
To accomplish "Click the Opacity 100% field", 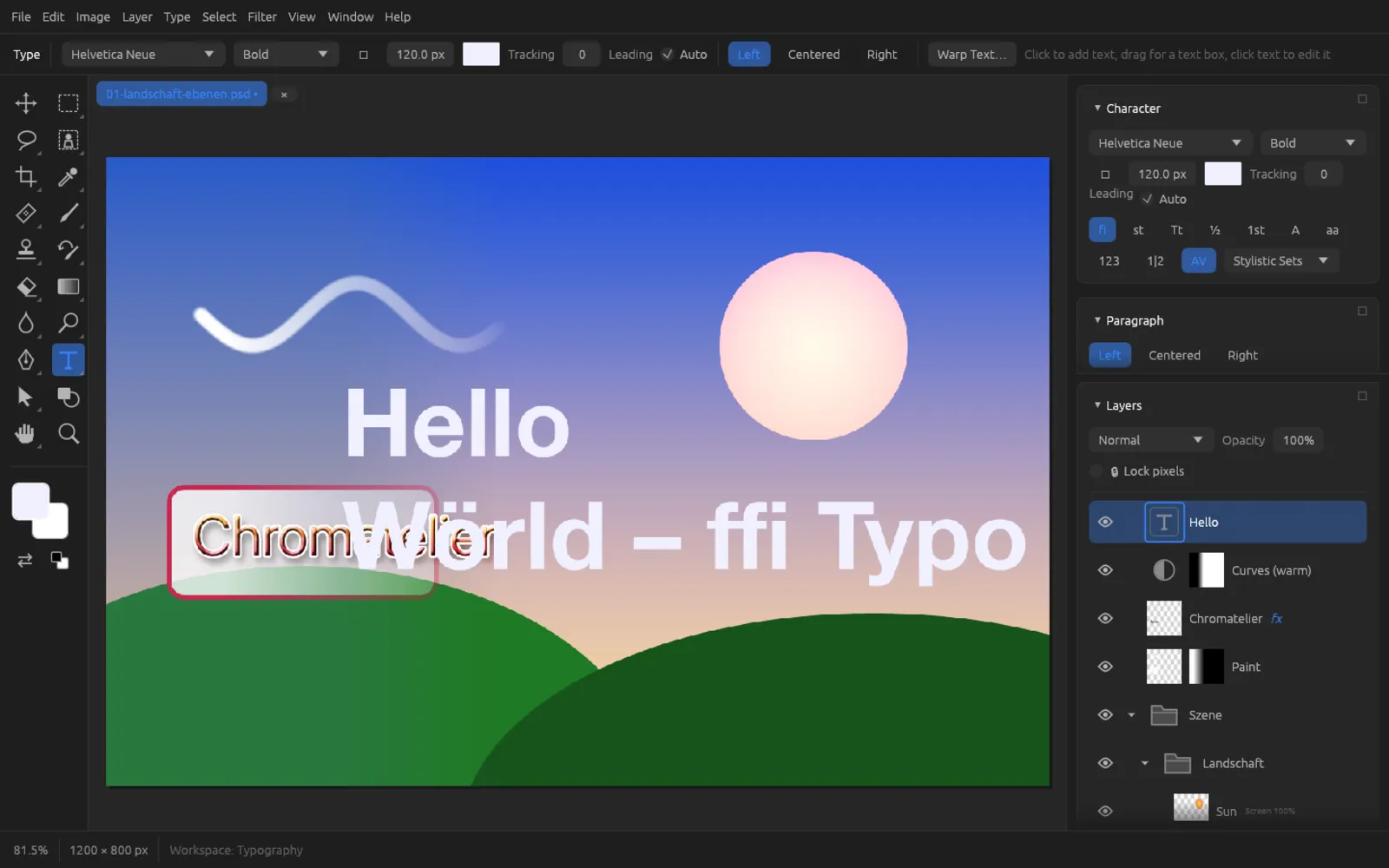I will pyautogui.click(x=1298, y=441).
